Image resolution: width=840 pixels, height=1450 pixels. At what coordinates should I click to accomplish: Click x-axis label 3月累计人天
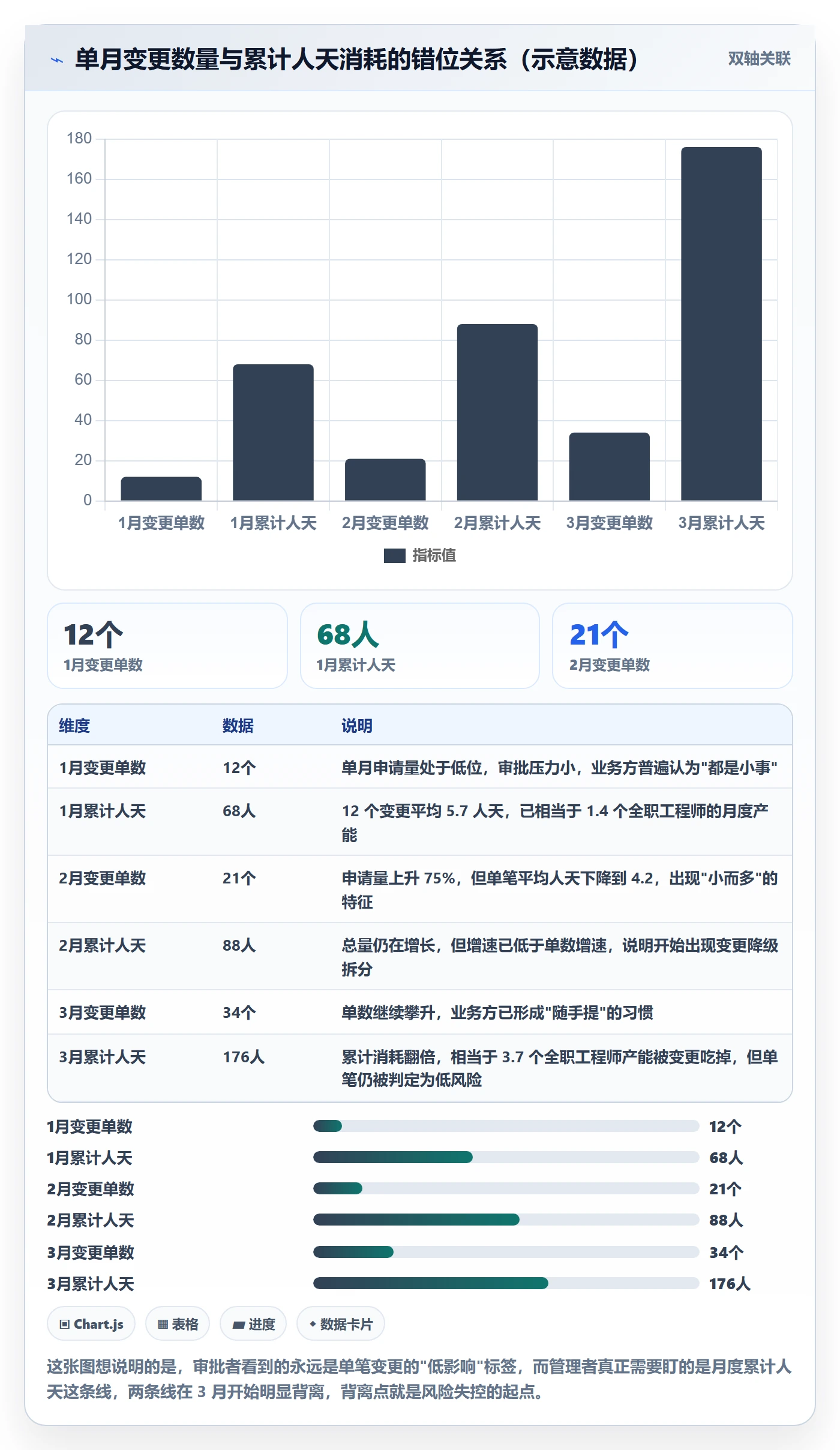point(721,523)
